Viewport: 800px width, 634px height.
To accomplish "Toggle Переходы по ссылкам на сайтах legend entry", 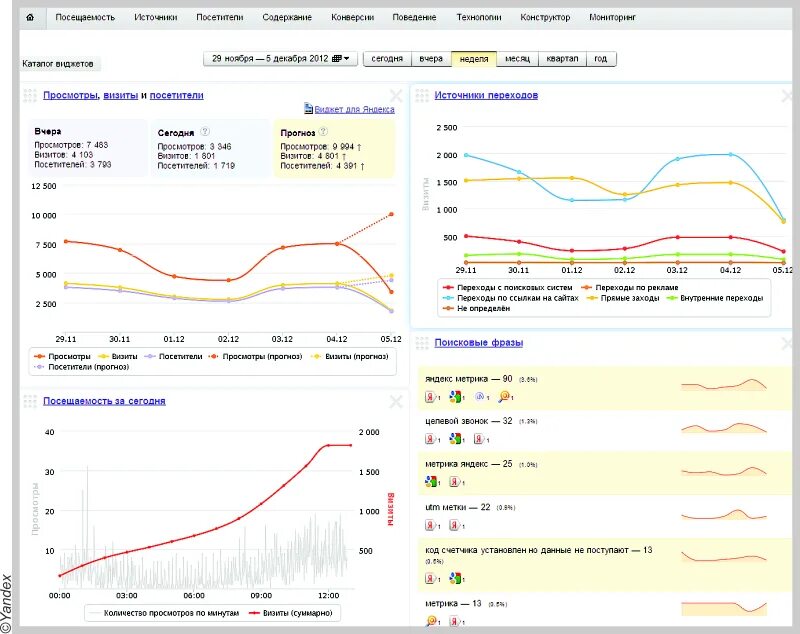I will tap(511, 298).
